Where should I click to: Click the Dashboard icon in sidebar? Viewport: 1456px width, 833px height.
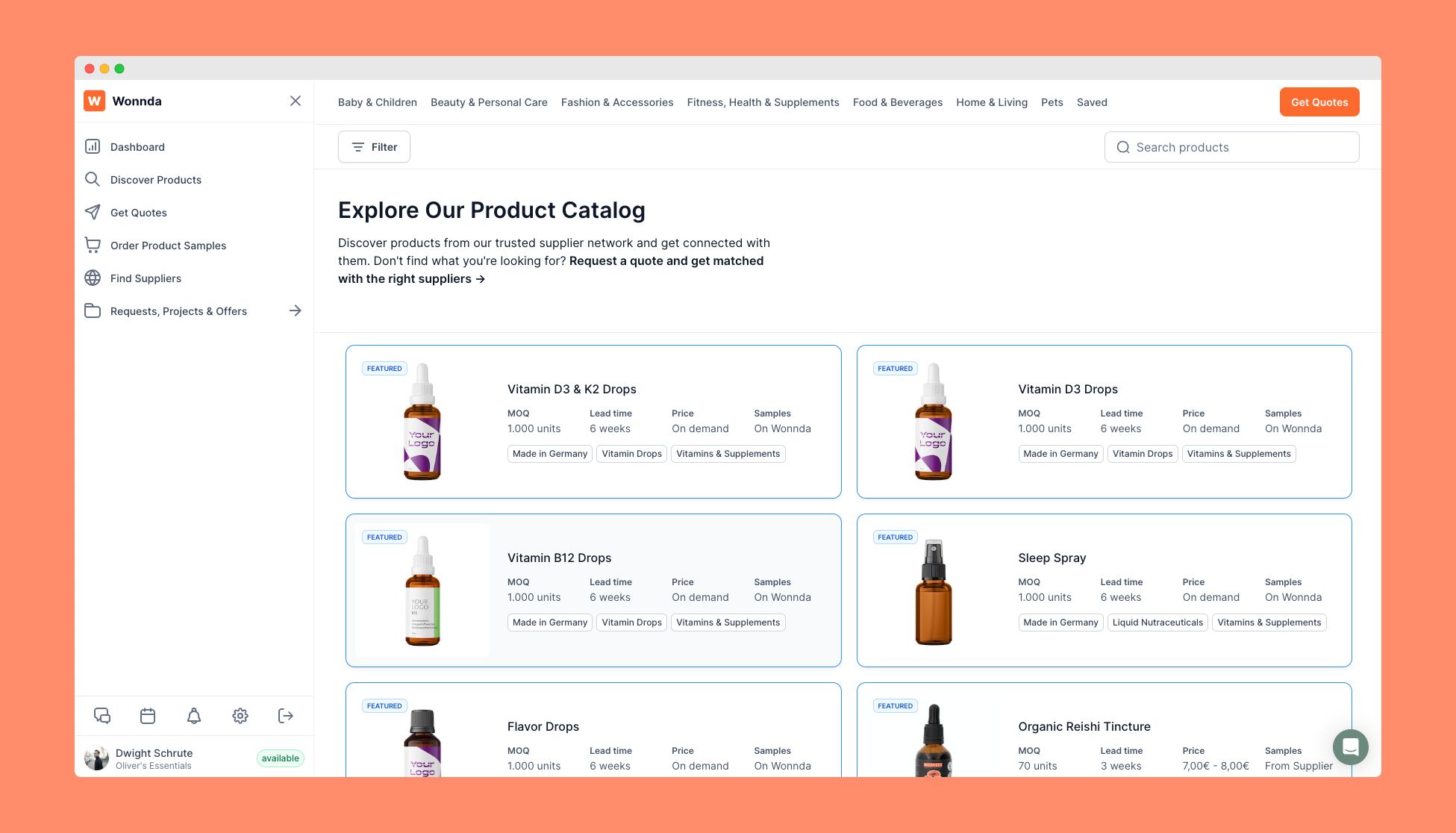(x=93, y=147)
